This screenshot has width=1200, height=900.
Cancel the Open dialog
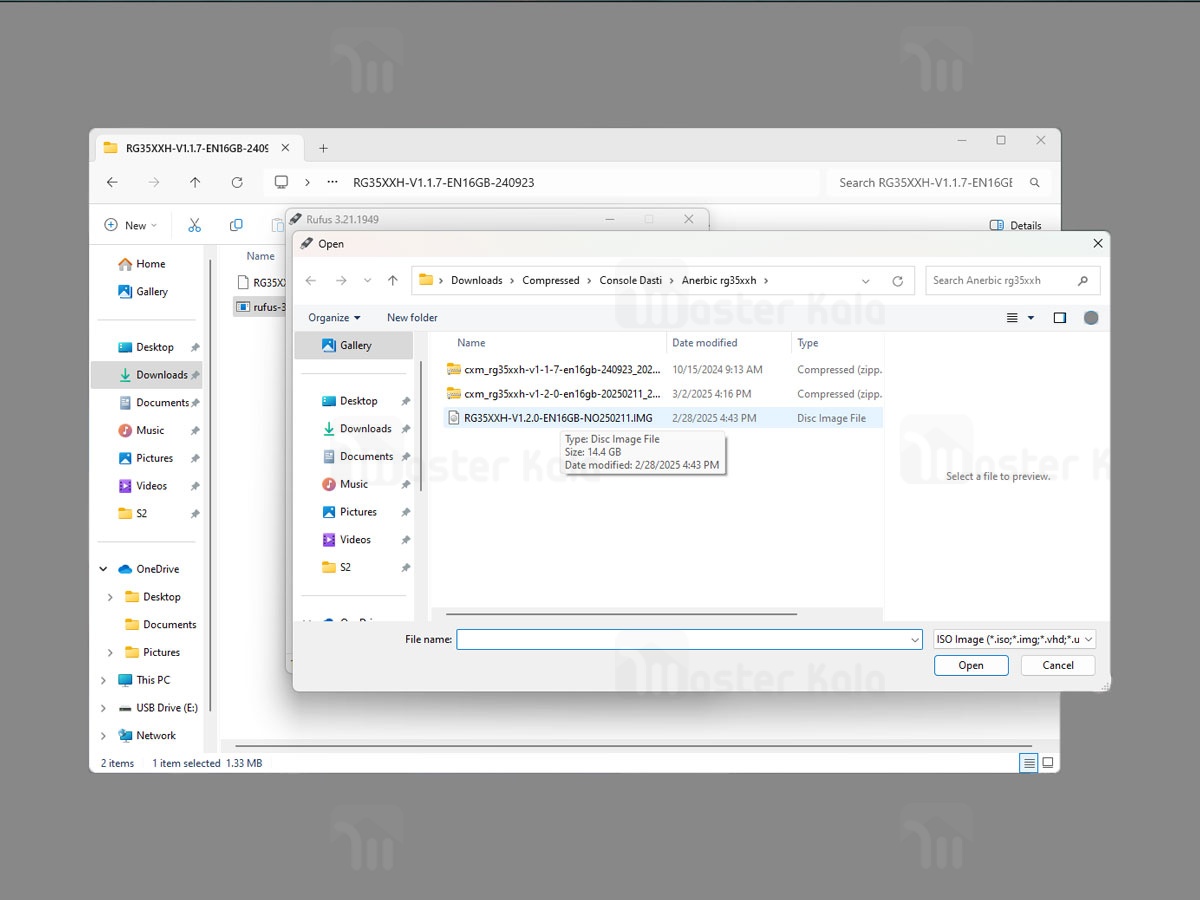(1058, 665)
